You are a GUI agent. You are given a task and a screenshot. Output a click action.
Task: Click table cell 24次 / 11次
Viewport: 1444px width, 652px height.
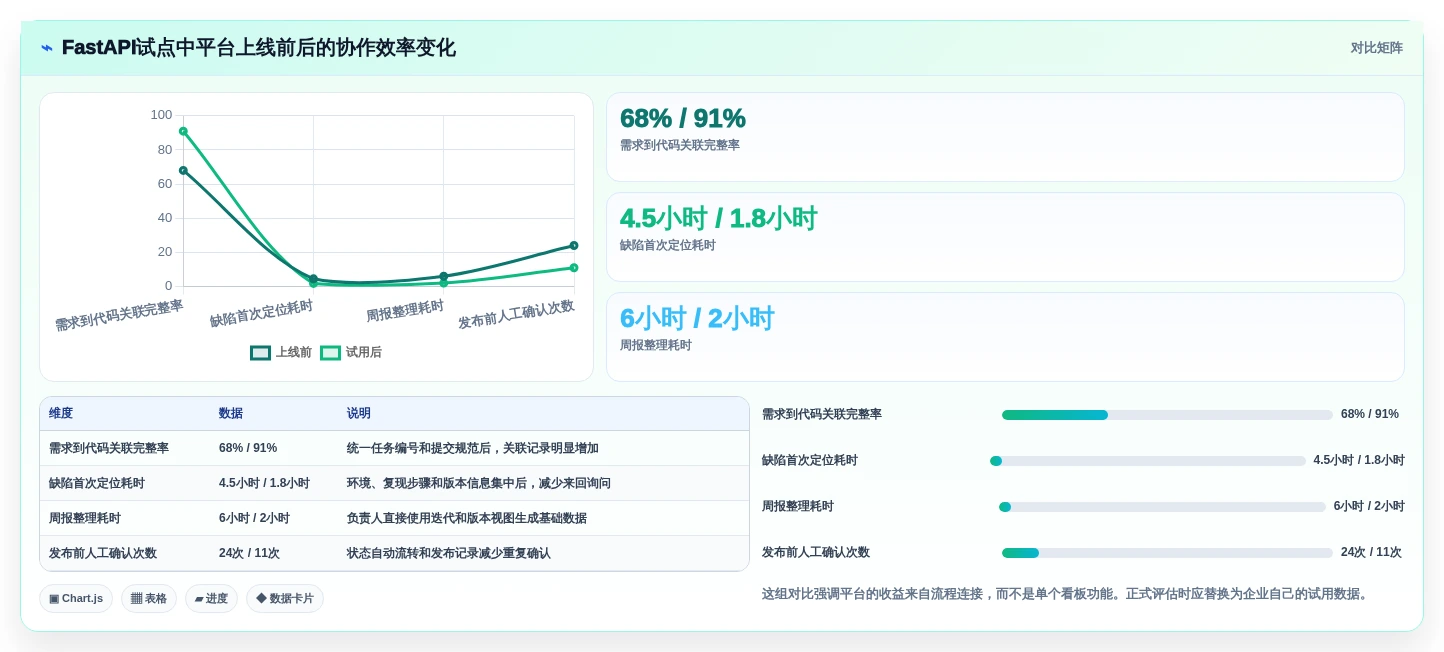pos(249,553)
